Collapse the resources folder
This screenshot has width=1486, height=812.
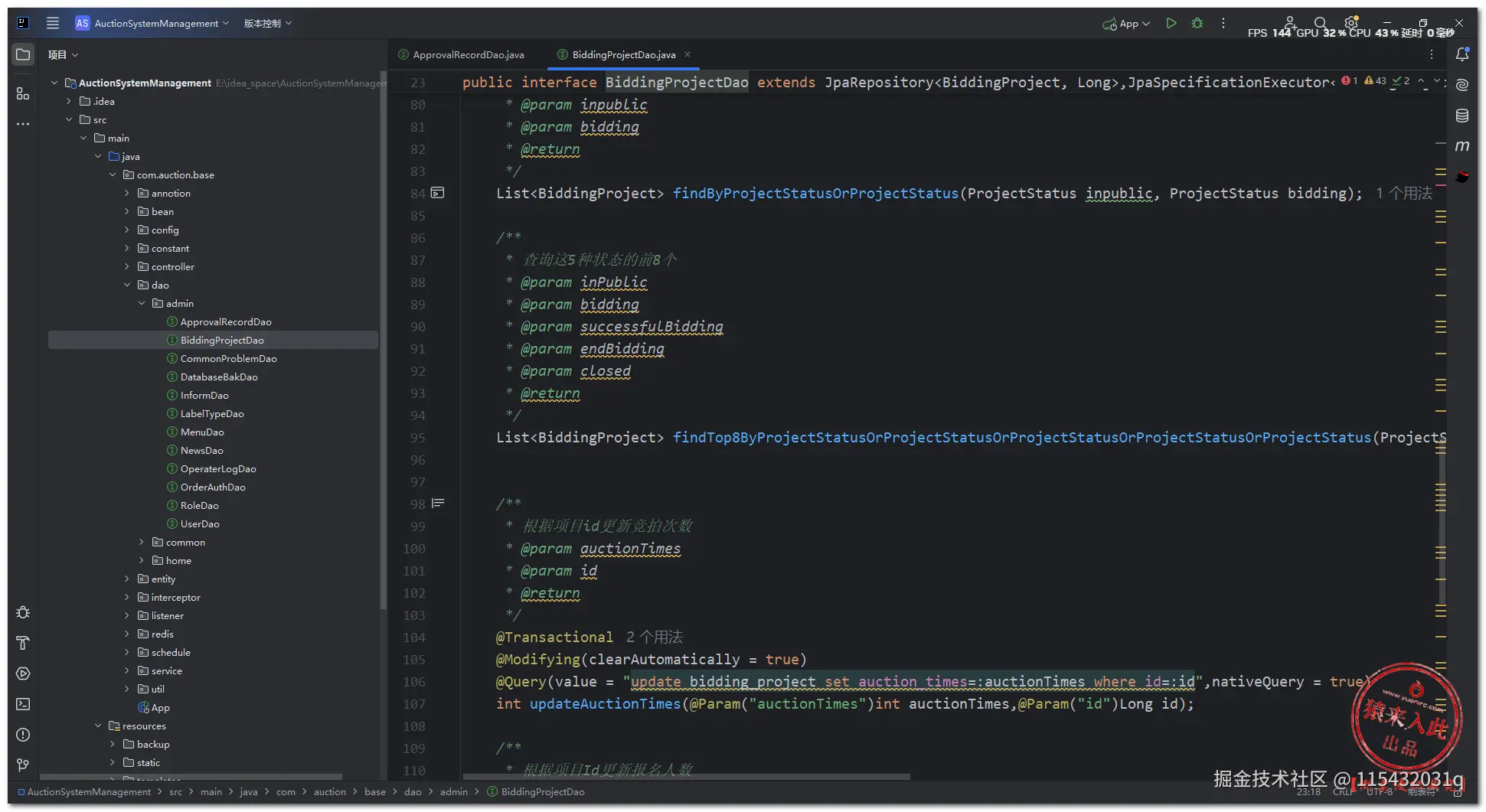pyautogui.click(x=98, y=726)
